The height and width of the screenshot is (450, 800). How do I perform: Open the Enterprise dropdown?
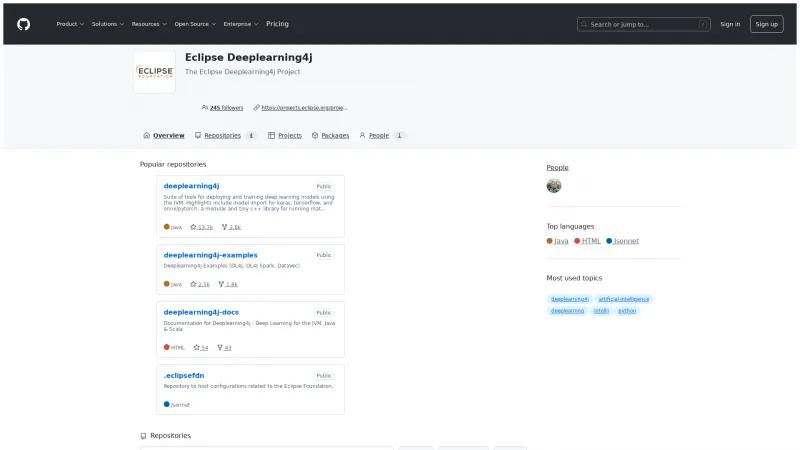[241, 24]
